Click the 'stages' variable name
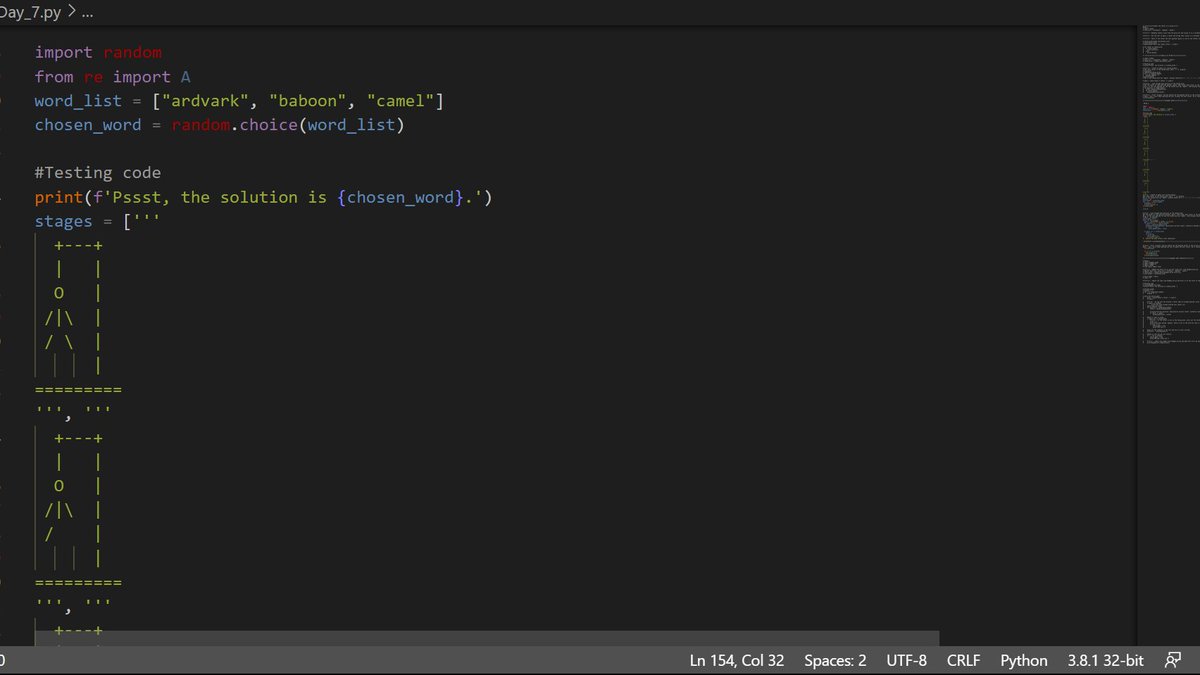The image size is (1200, 675). (64, 221)
